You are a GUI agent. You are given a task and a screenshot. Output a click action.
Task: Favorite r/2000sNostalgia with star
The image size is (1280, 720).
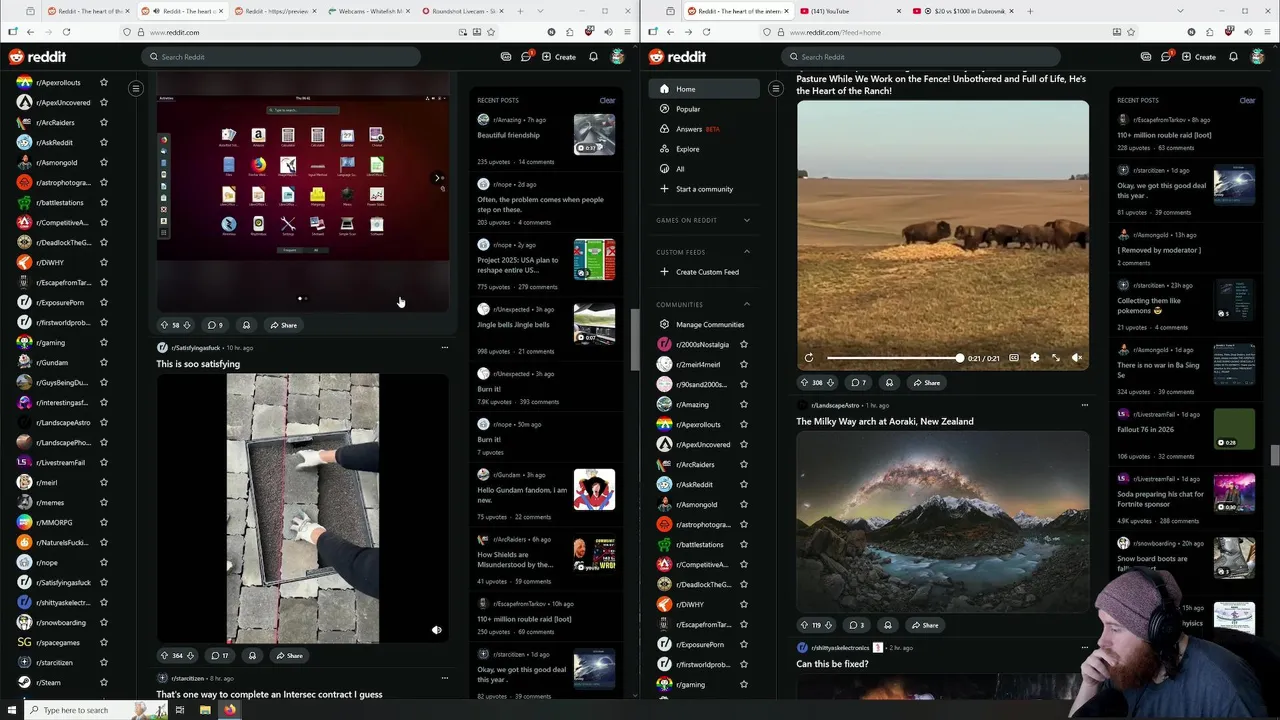click(743, 344)
